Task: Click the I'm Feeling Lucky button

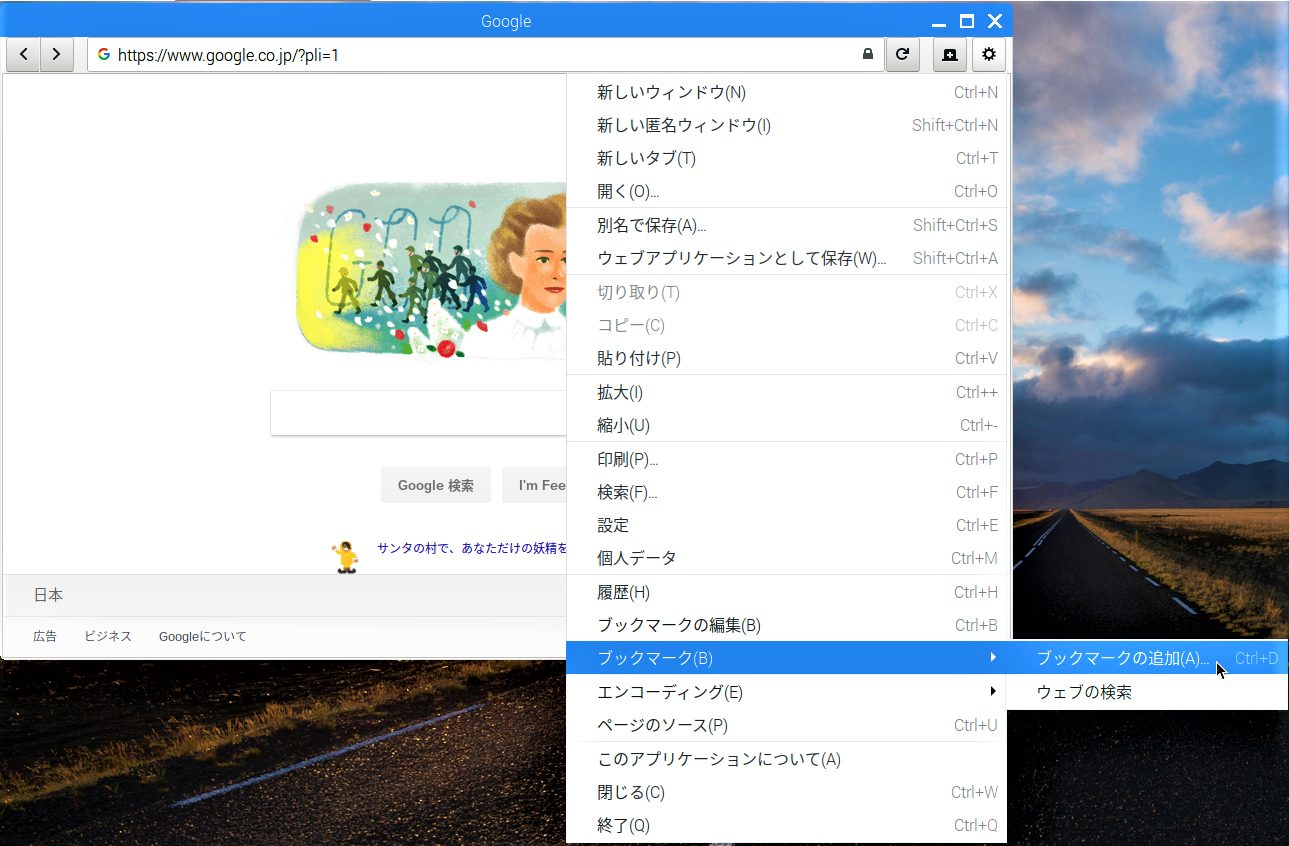Action: [x=535, y=485]
